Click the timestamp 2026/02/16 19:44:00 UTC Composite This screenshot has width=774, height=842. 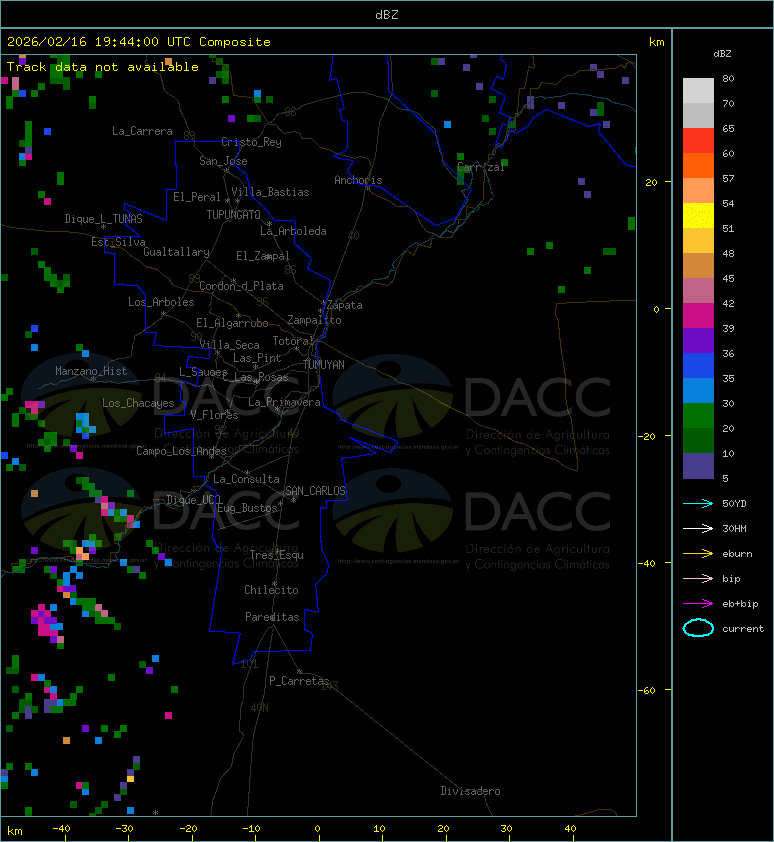point(139,42)
